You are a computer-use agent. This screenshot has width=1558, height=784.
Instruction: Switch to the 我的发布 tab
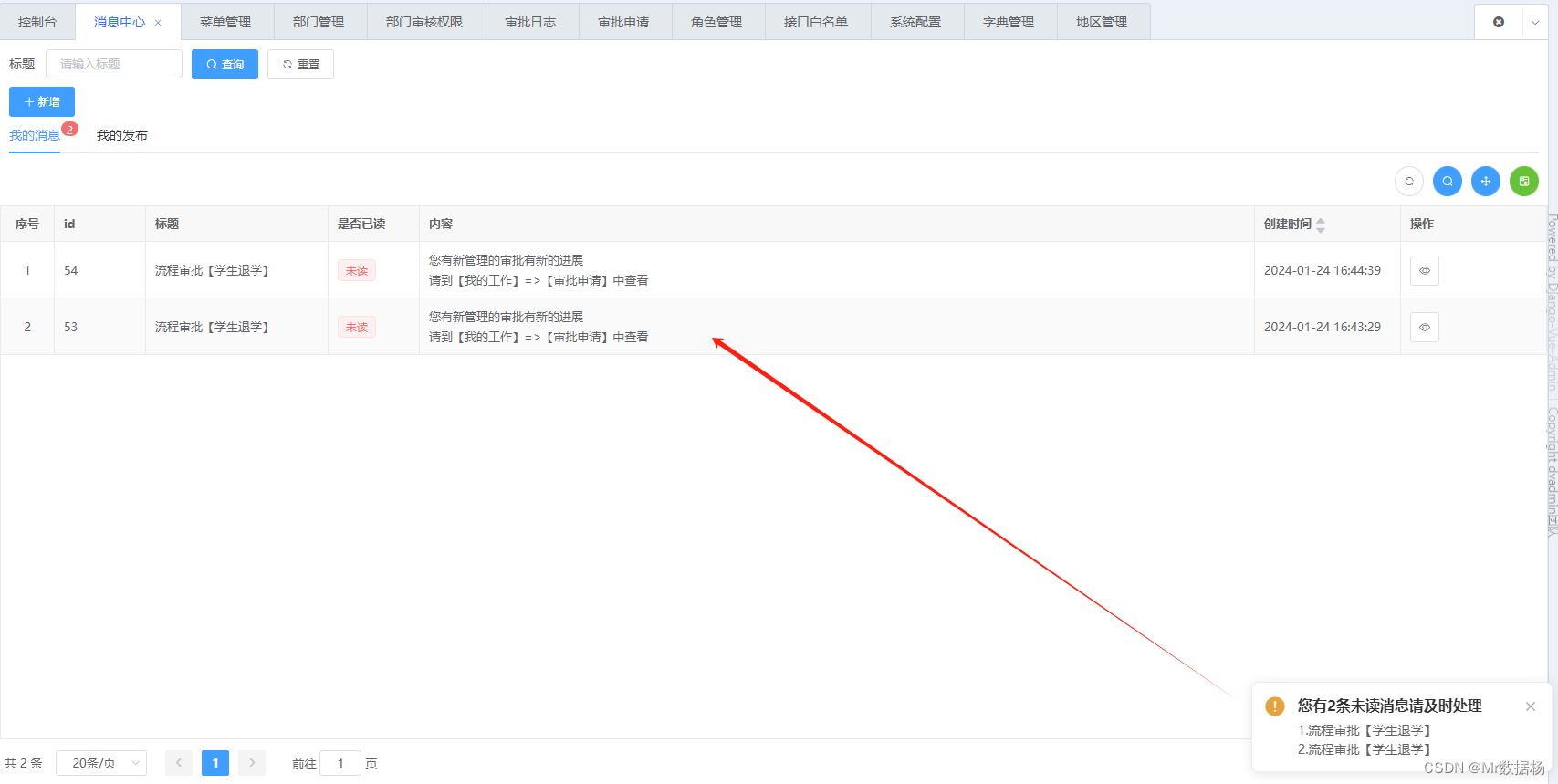(x=122, y=135)
